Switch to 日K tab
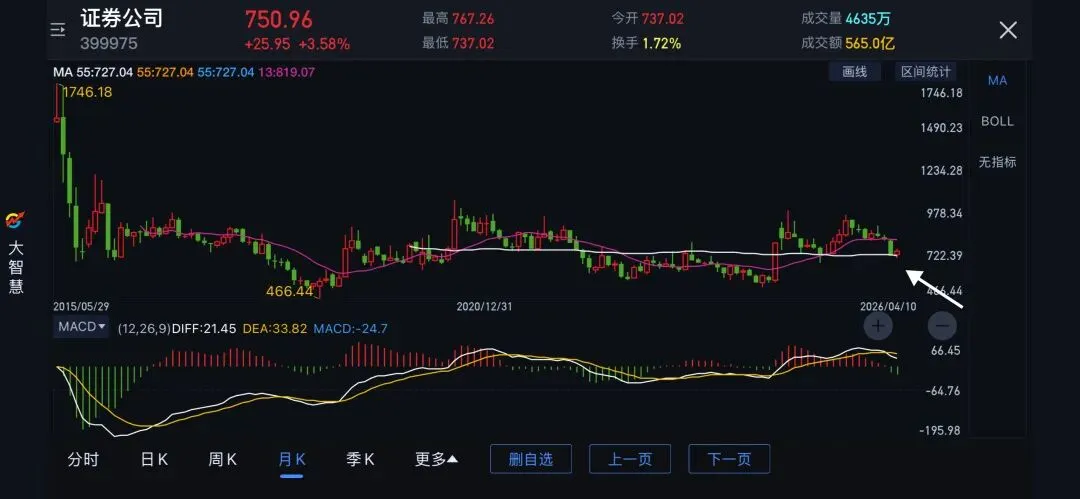This screenshot has height=499, width=1080. coord(154,460)
